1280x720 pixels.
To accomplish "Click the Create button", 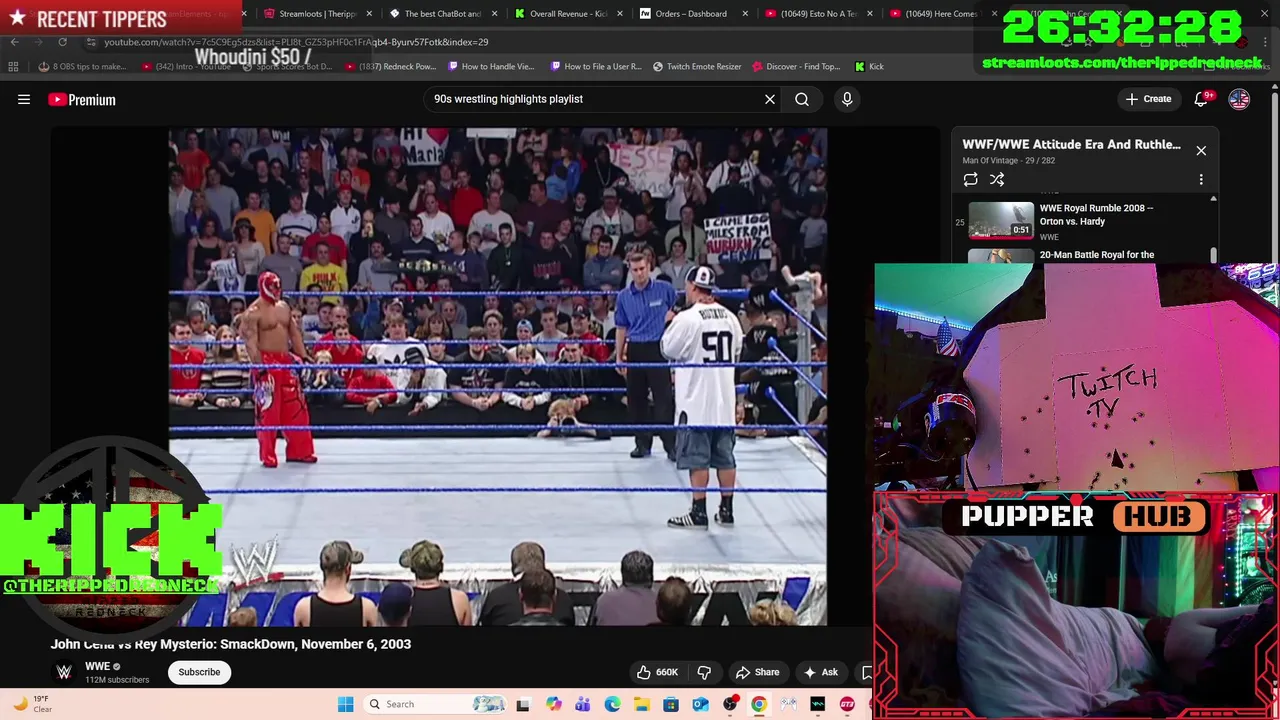I will click(1148, 99).
